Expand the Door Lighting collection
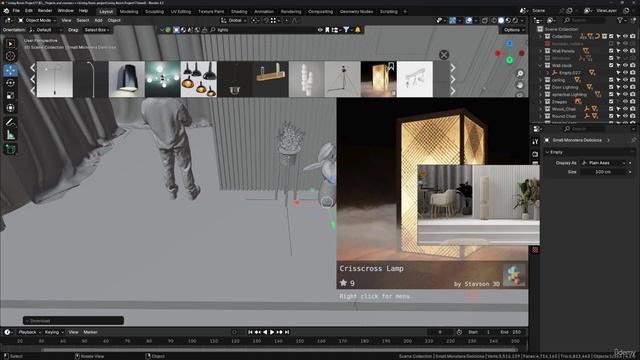Viewport: 640px width, 360px height. click(540, 87)
